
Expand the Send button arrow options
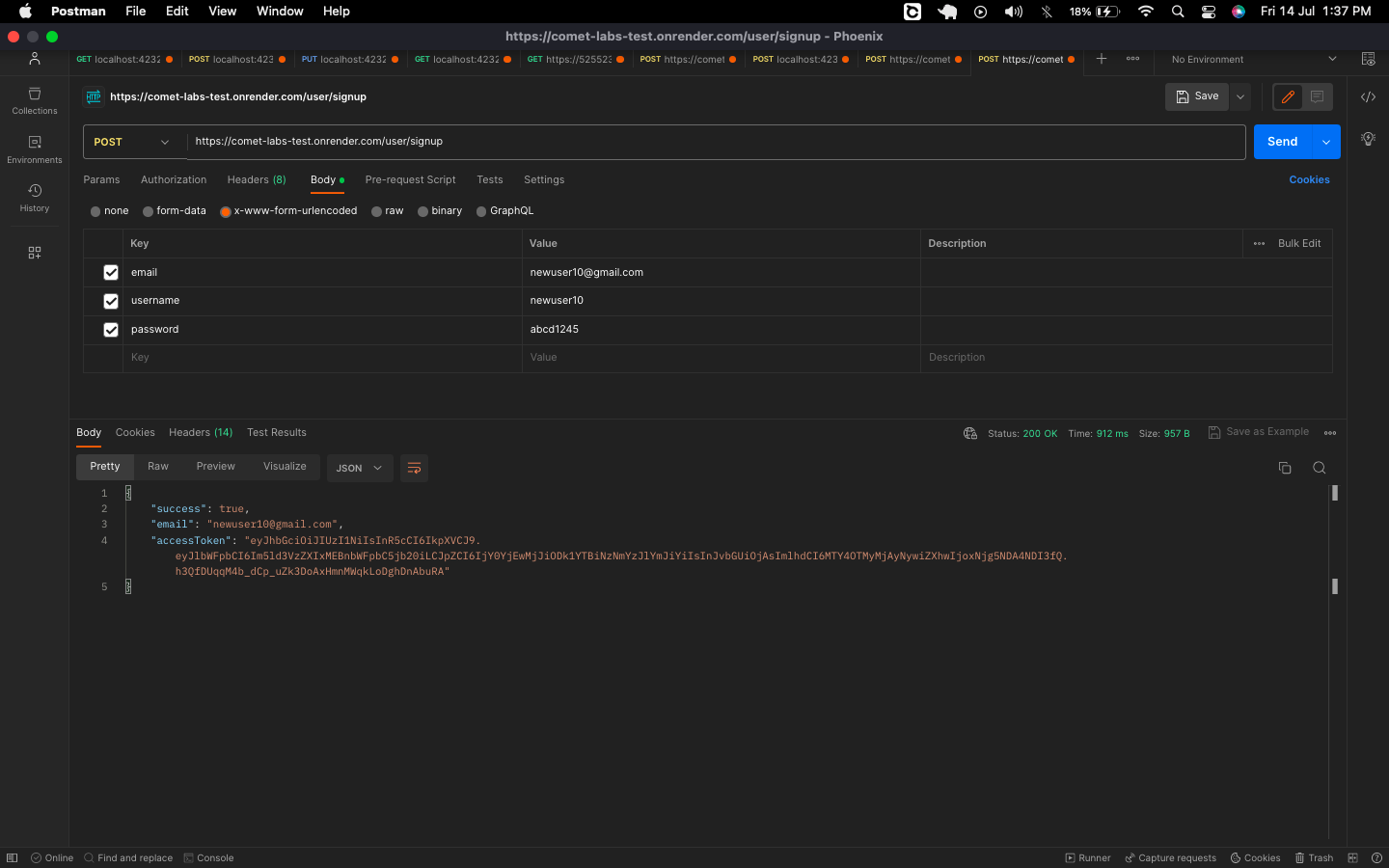coord(1326,142)
